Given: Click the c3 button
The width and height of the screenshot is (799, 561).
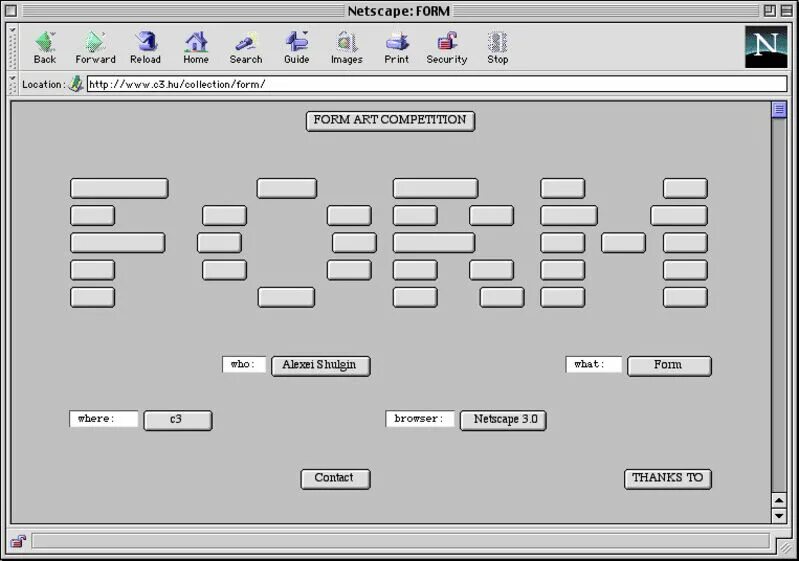Looking at the screenshot, I should pos(178,420).
